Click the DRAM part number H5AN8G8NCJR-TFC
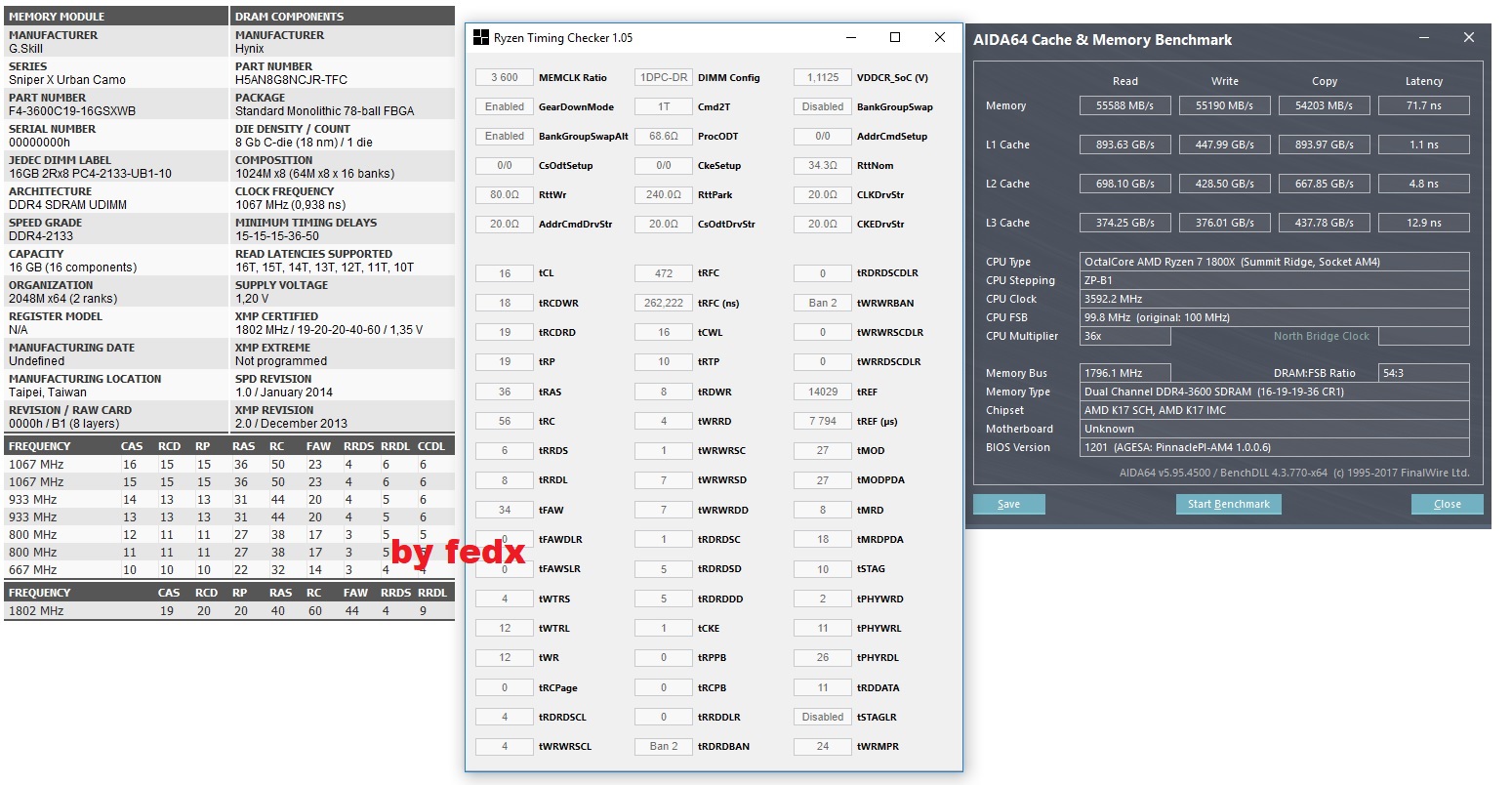This screenshot has width=1512, height=785. click(x=291, y=80)
